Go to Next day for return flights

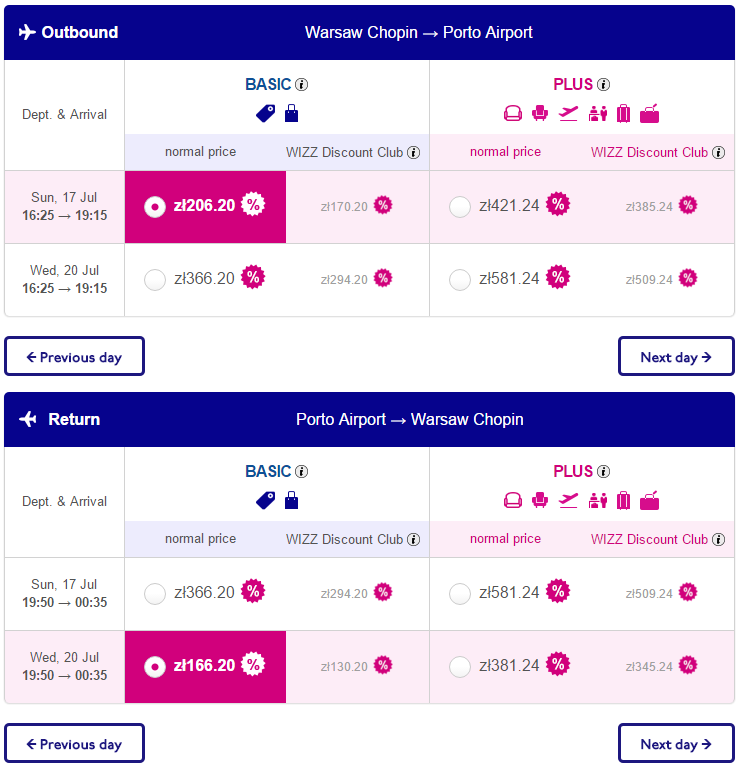tap(676, 743)
